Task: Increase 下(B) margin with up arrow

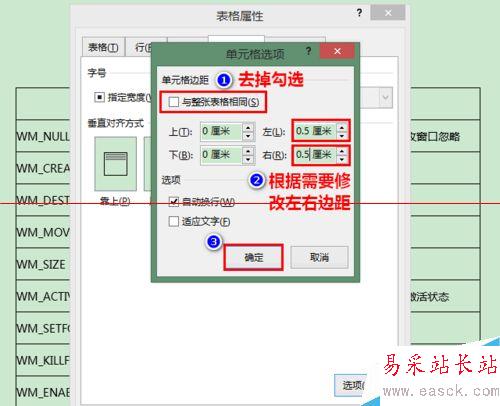Action: pos(248,151)
